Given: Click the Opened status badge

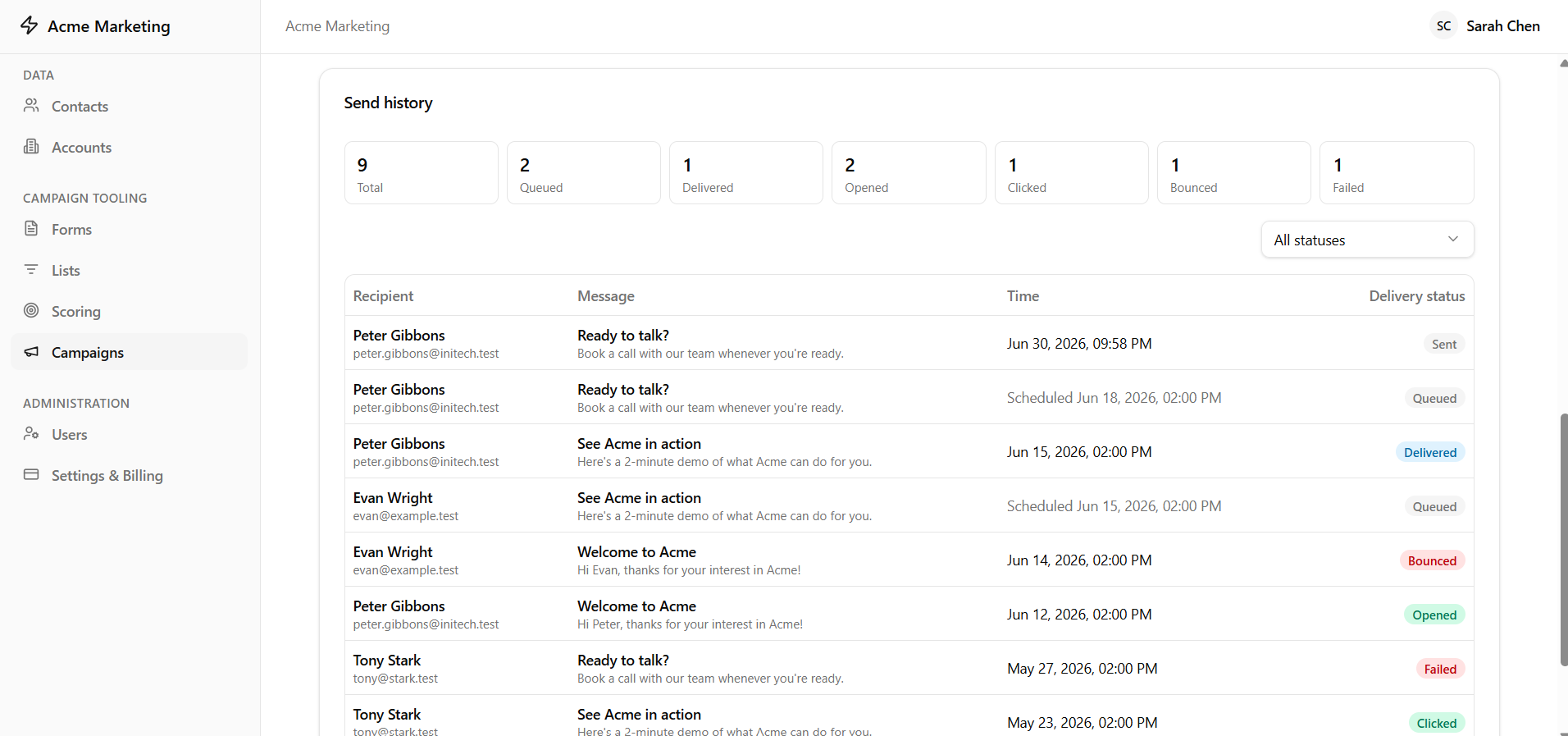Looking at the screenshot, I should click(x=1434, y=615).
